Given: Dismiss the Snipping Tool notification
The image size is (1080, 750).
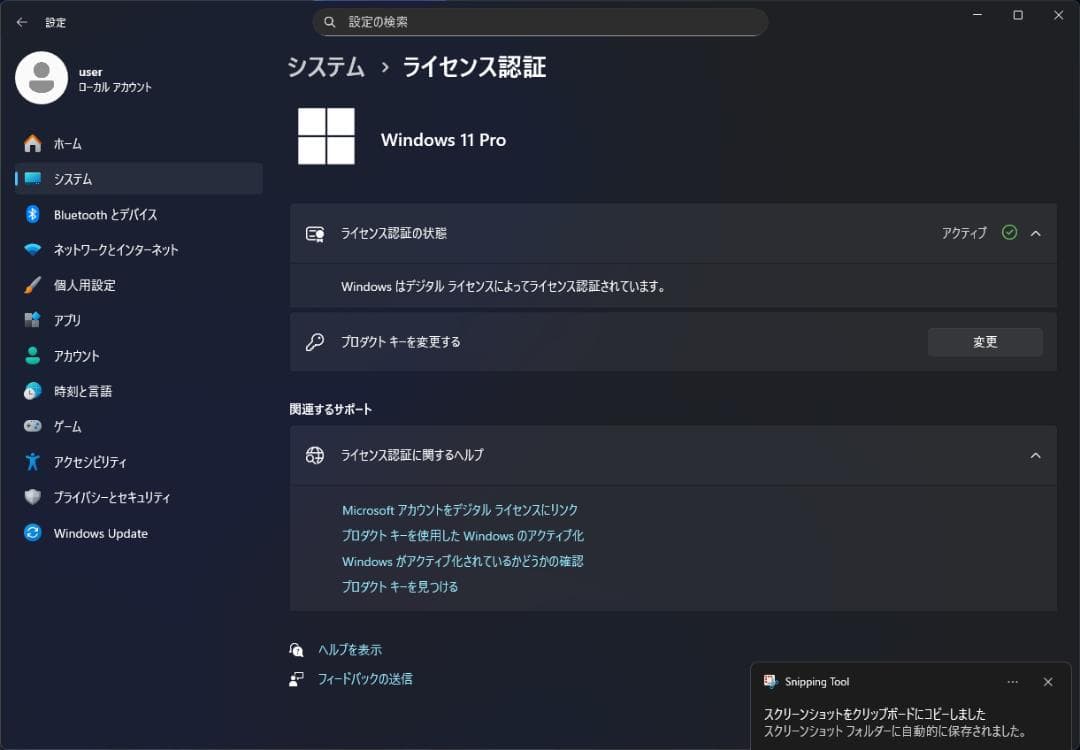Looking at the screenshot, I should 1047,681.
